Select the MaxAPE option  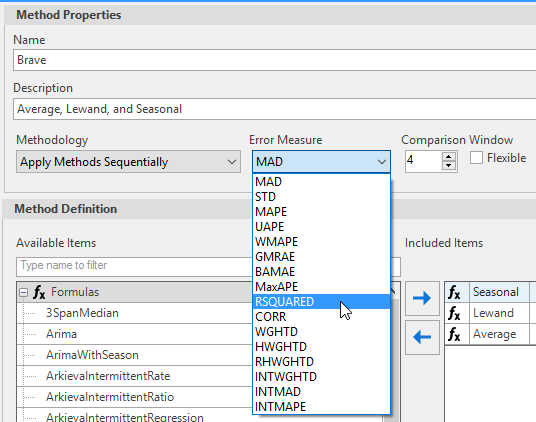tap(321, 287)
